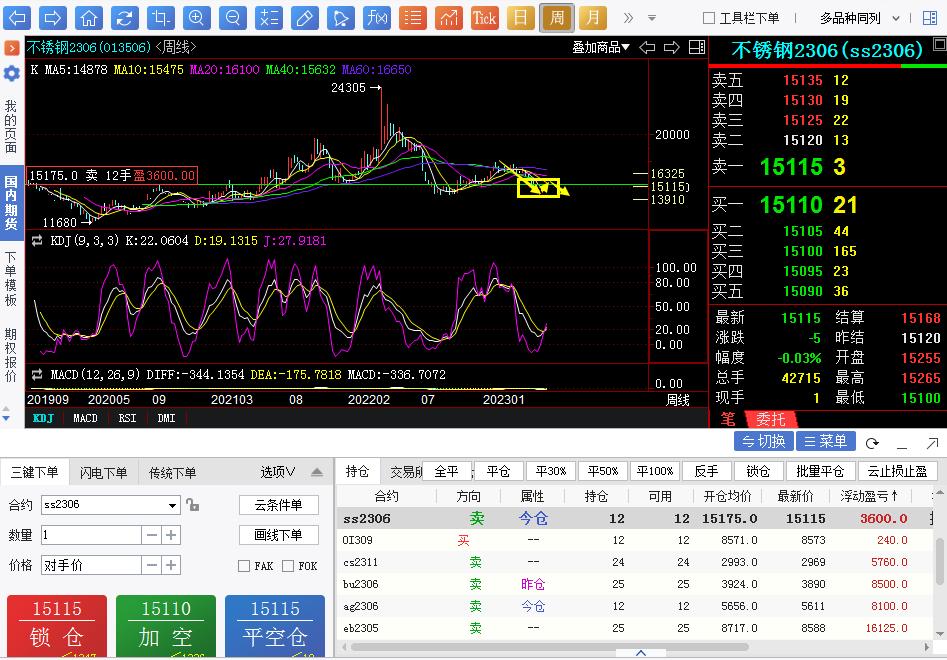Open the toolbar dropdown triangle

pyautogui.click(x=652, y=18)
